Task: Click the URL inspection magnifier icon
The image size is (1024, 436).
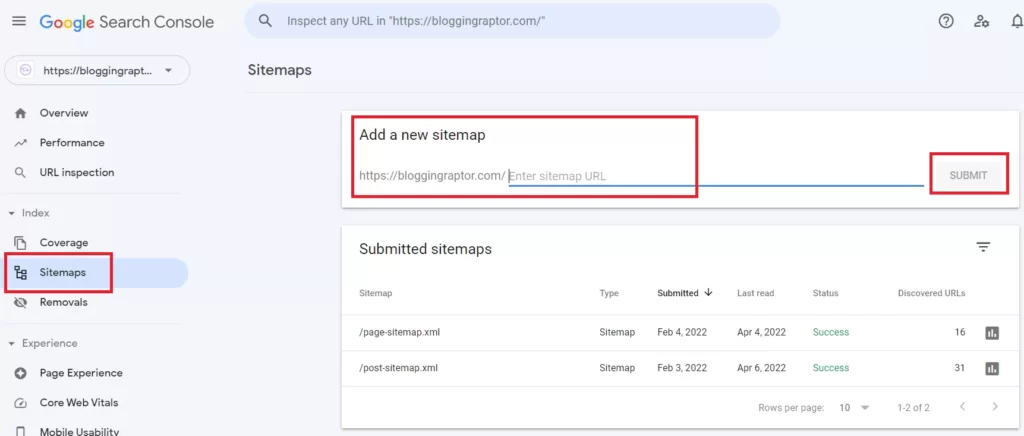Action: pyautogui.click(x=21, y=173)
